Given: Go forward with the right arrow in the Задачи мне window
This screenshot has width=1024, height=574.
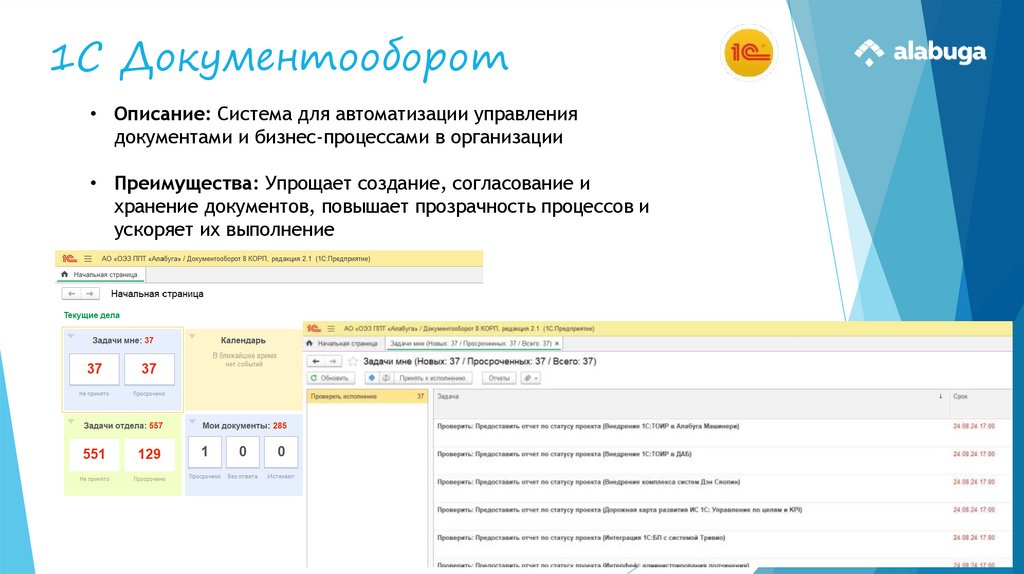Looking at the screenshot, I should 333,361.
